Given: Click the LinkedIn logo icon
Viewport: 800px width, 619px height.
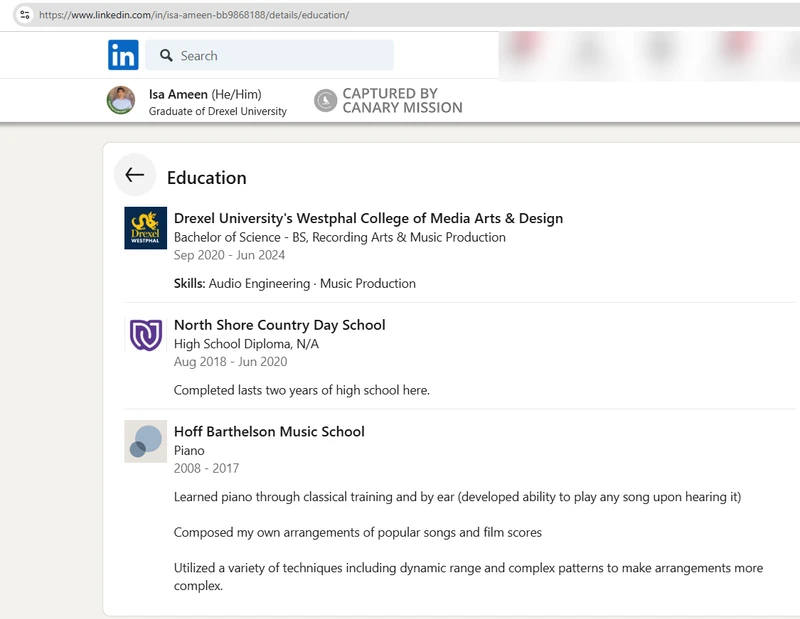Looking at the screenshot, I should 123,55.
